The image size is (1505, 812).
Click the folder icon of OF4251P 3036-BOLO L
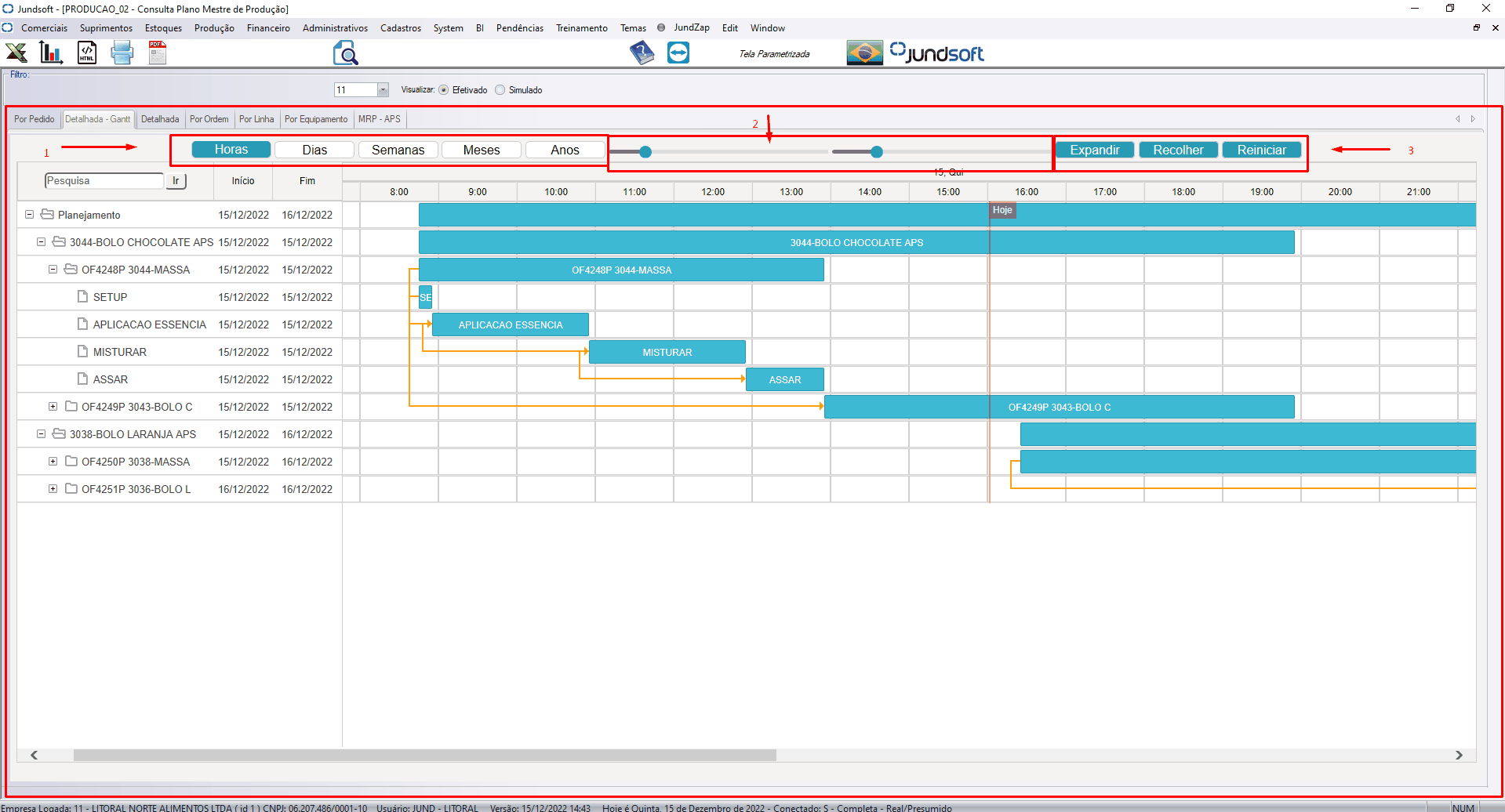tap(71, 488)
